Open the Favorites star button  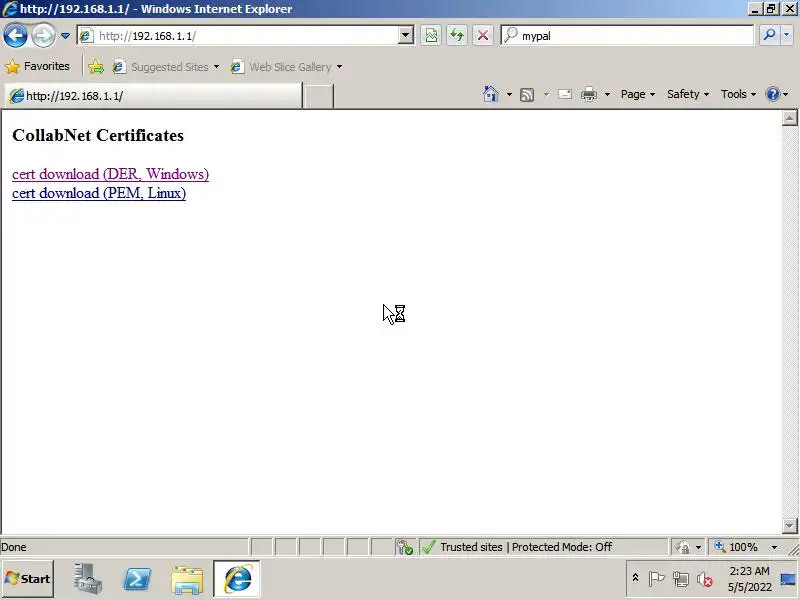37,66
